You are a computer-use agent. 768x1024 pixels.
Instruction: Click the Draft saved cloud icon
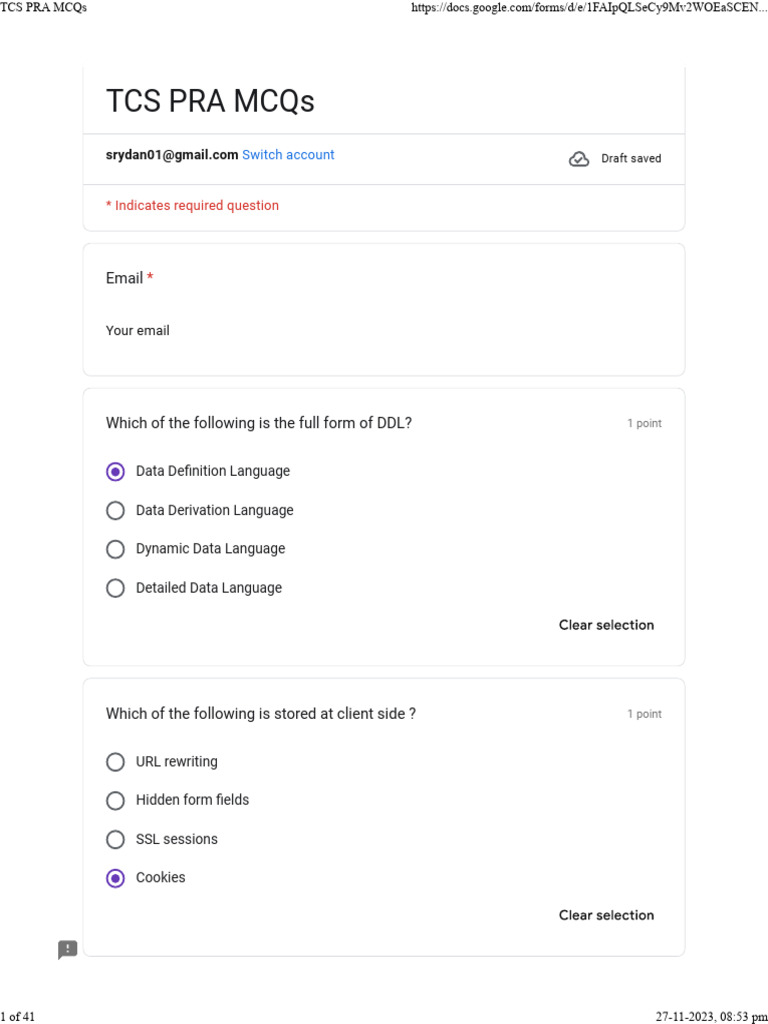point(579,159)
